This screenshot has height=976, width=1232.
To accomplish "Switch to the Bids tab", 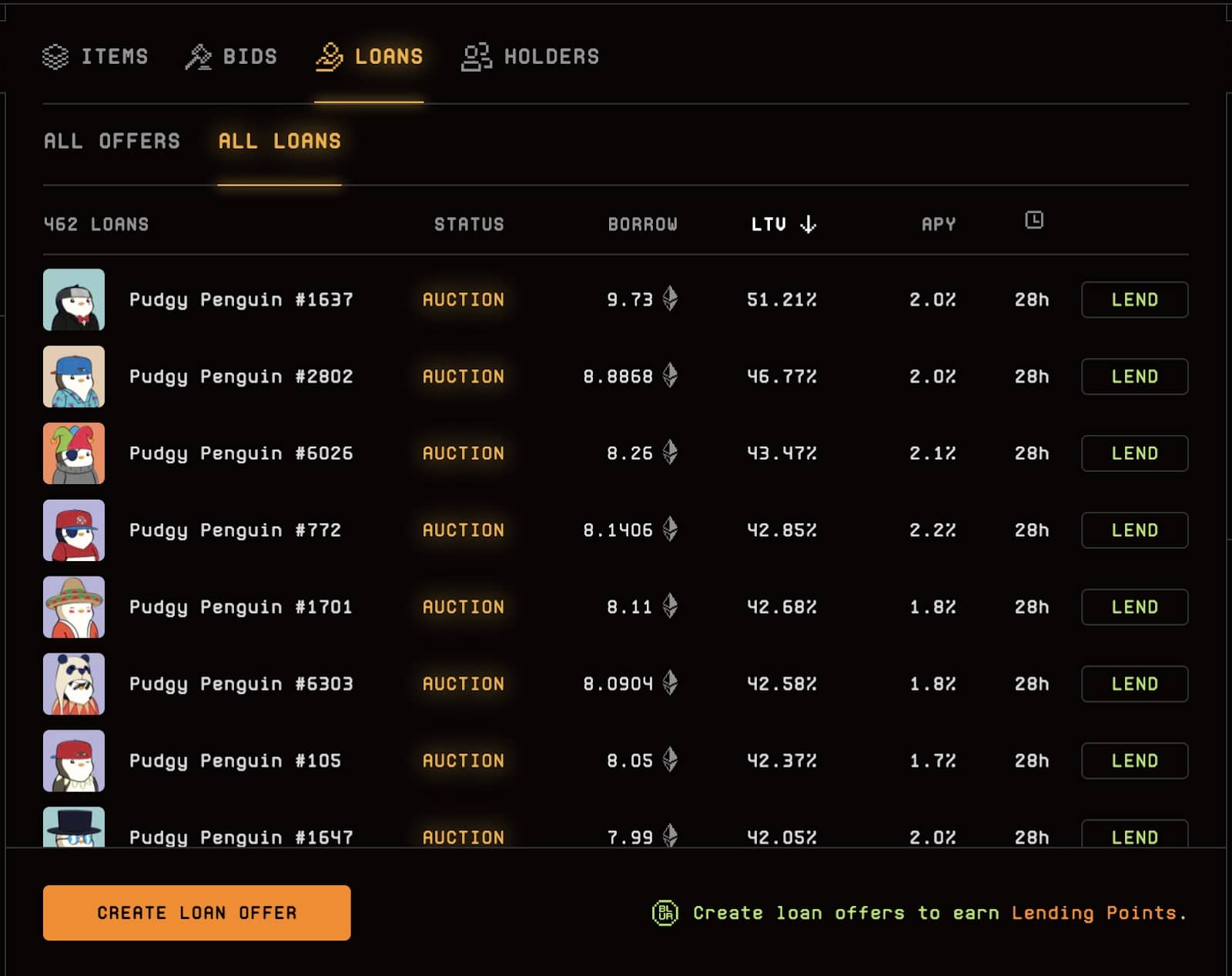I will point(231,57).
